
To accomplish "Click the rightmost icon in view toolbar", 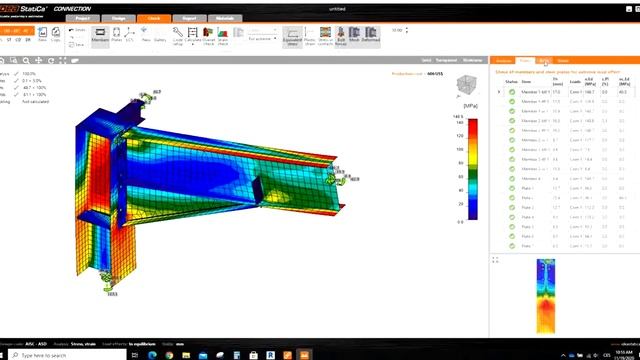I will (75, 60).
